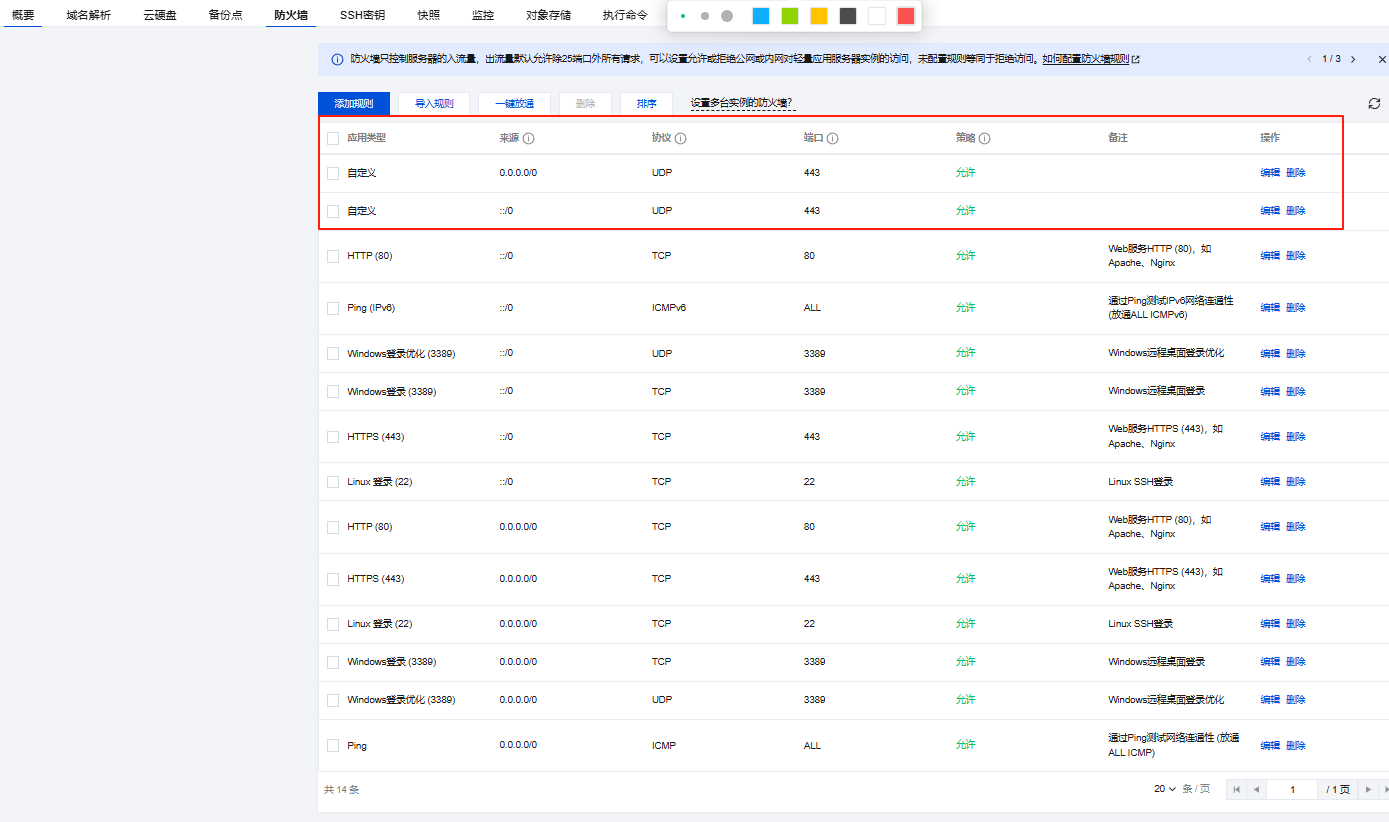The image size is (1389, 822).
Task: Check the 自定义 rule with source 0.0.0.0/0
Action: (x=333, y=173)
